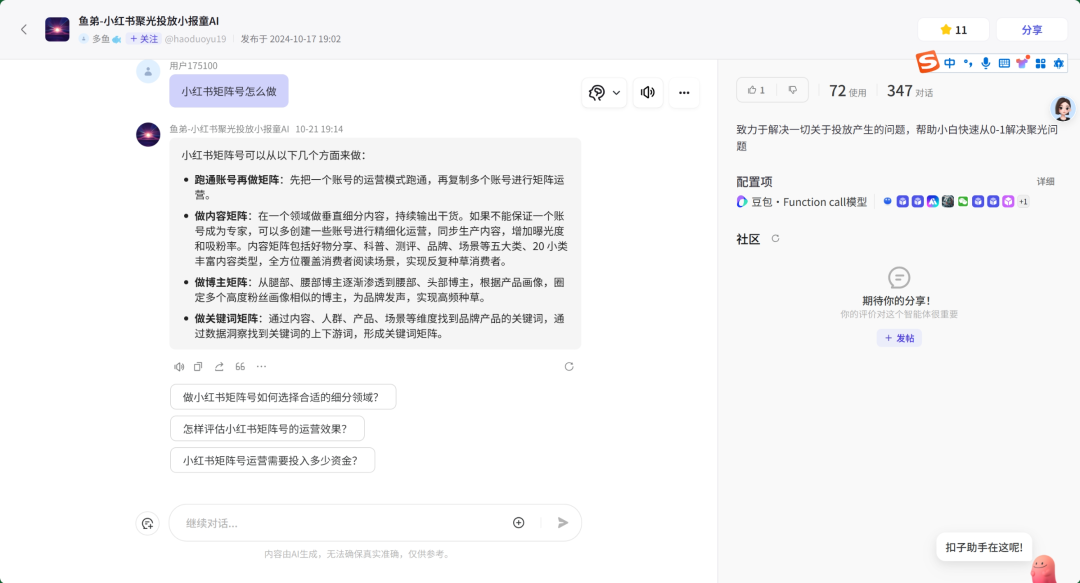Refresh the 社区 community section

tap(776, 238)
